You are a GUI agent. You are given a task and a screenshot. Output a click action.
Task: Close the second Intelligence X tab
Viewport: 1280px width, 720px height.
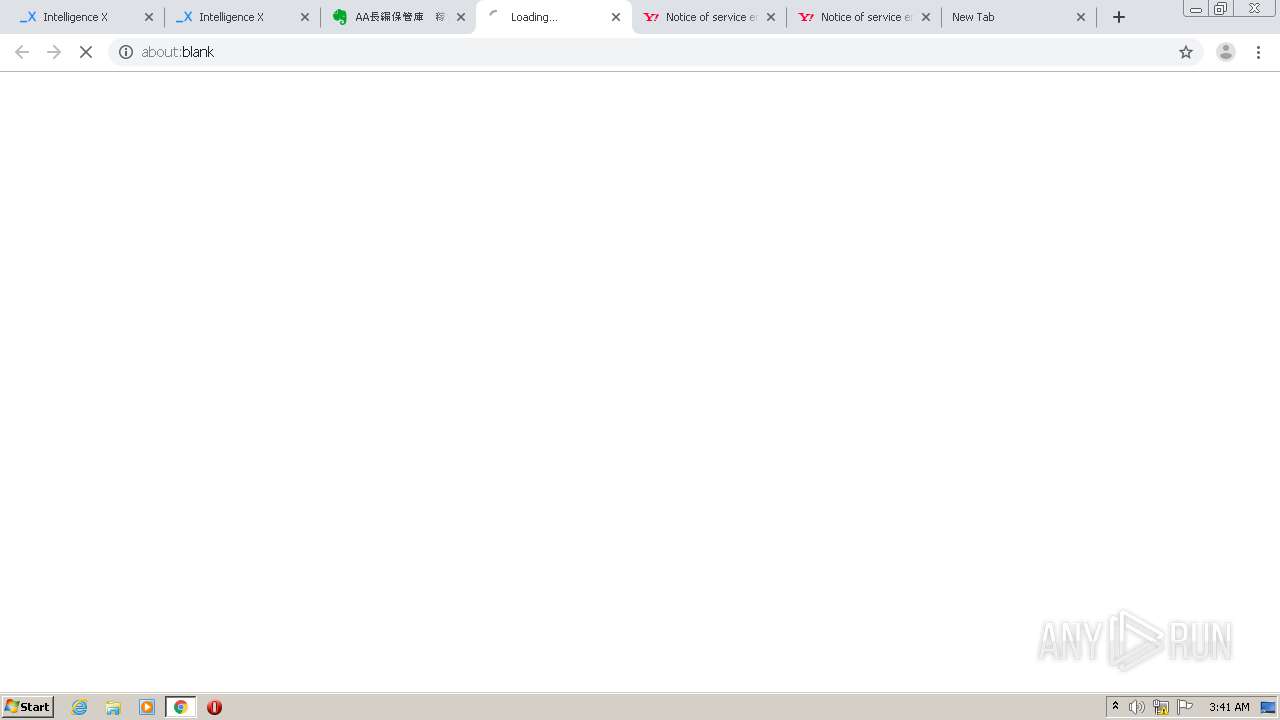click(x=305, y=17)
